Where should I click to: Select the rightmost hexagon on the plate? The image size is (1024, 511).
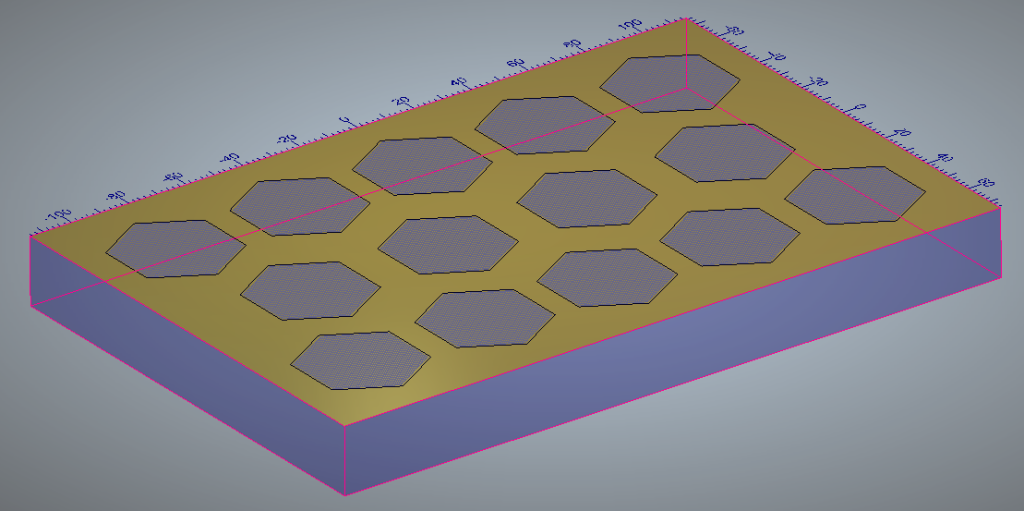click(x=854, y=195)
